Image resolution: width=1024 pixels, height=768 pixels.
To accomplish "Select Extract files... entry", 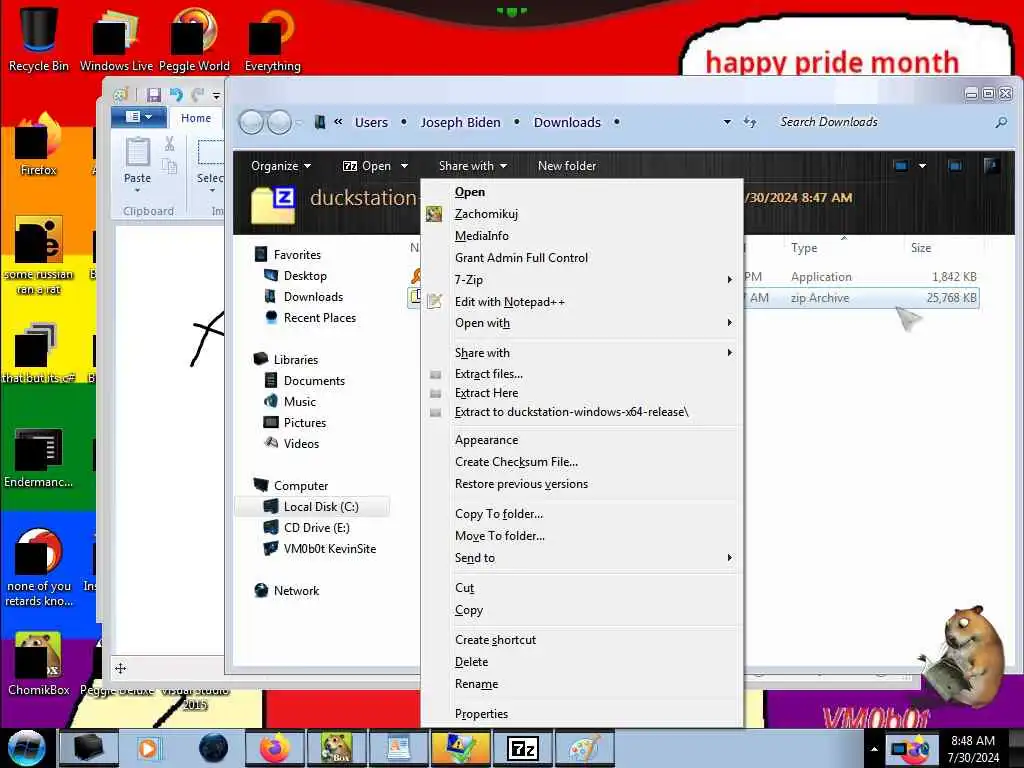I will tap(488, 374).
